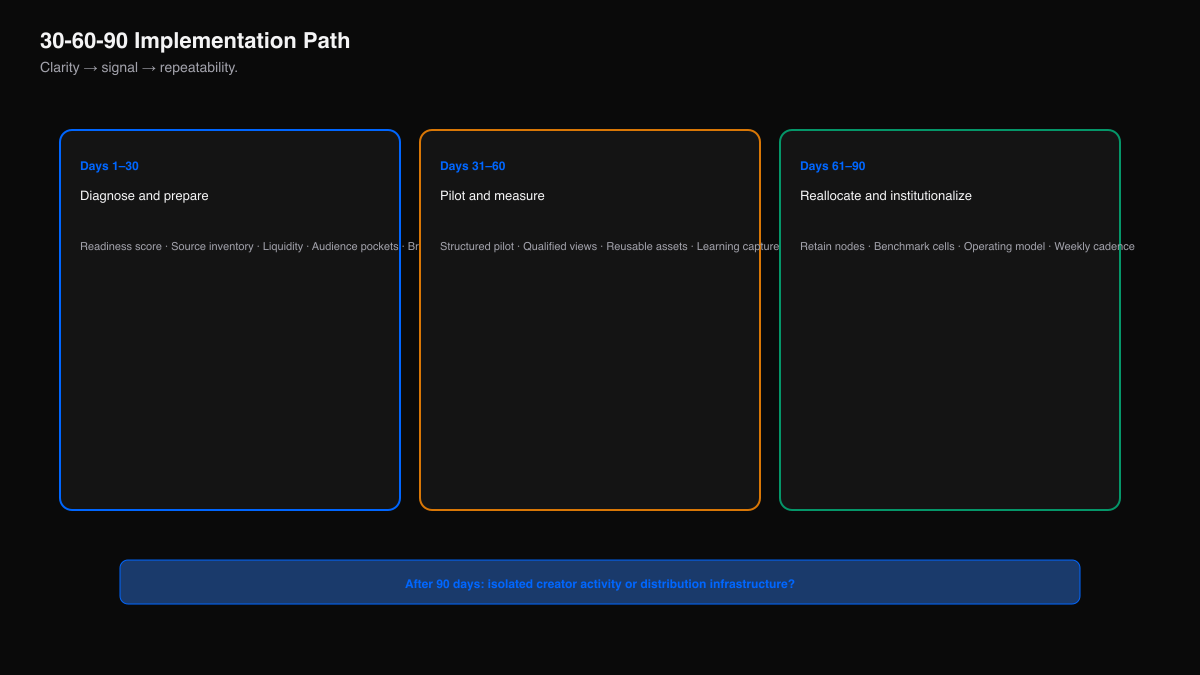
Task: Click the 'Pilot and measure' heading
Action: coord(492,196)
